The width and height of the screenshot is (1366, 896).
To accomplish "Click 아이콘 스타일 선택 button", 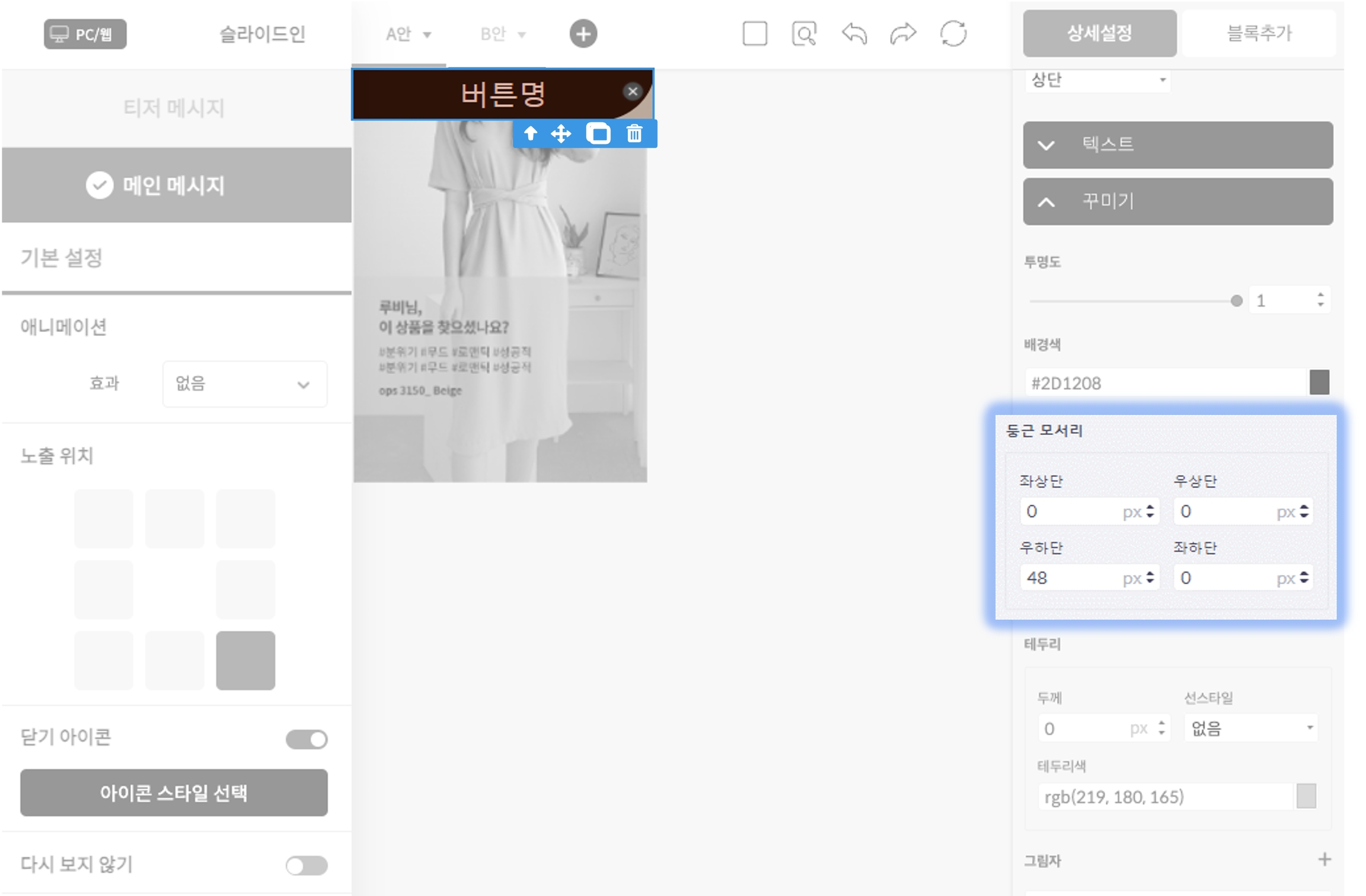I will pyautogui.click(x=174, y=793).
